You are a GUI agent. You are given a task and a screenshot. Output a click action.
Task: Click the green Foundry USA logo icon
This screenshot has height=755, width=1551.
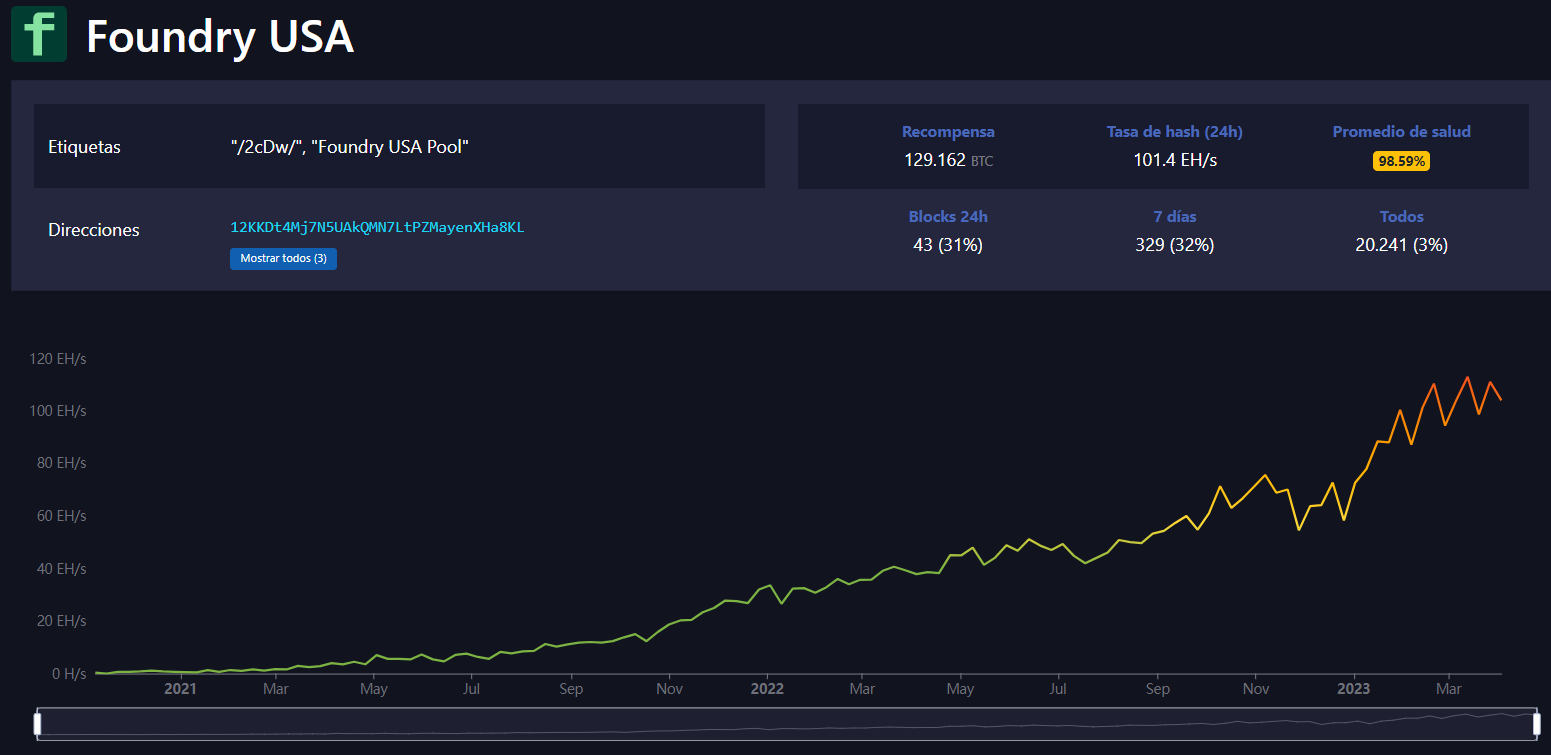[x=39, y=34]
